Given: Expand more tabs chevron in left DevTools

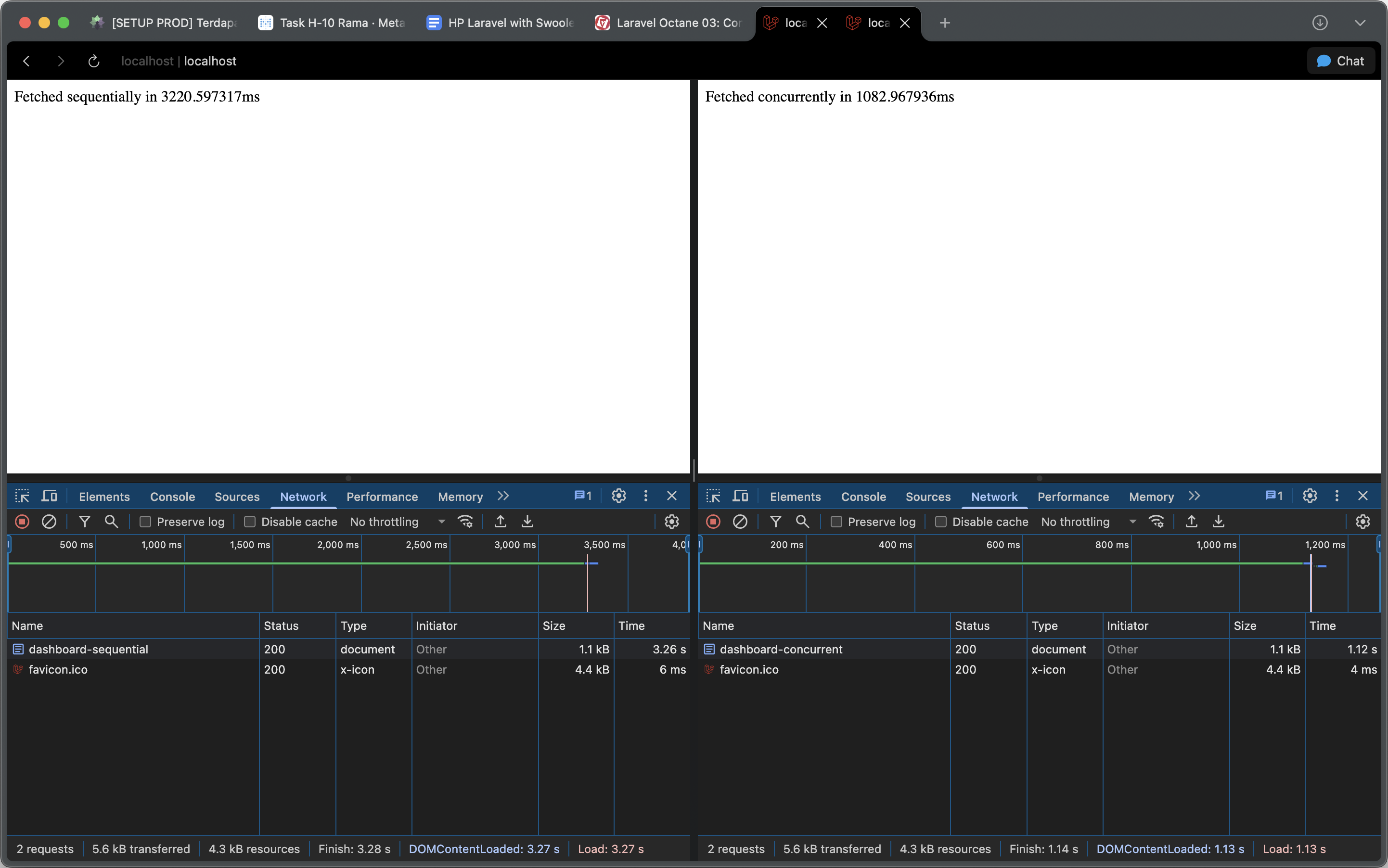Looking at the screenshot, I should click(503, 496).
